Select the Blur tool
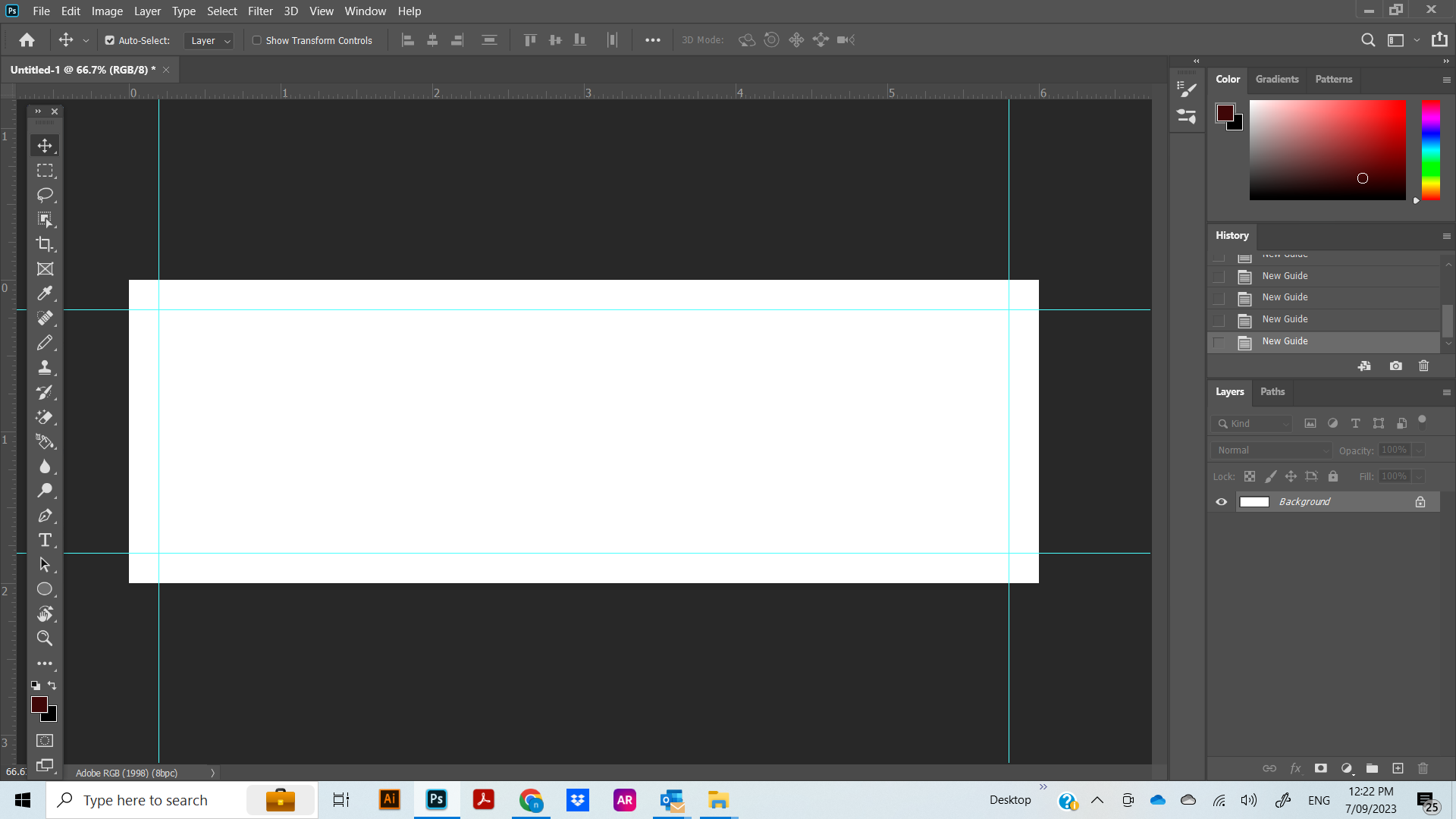 [x=45, y=466]
